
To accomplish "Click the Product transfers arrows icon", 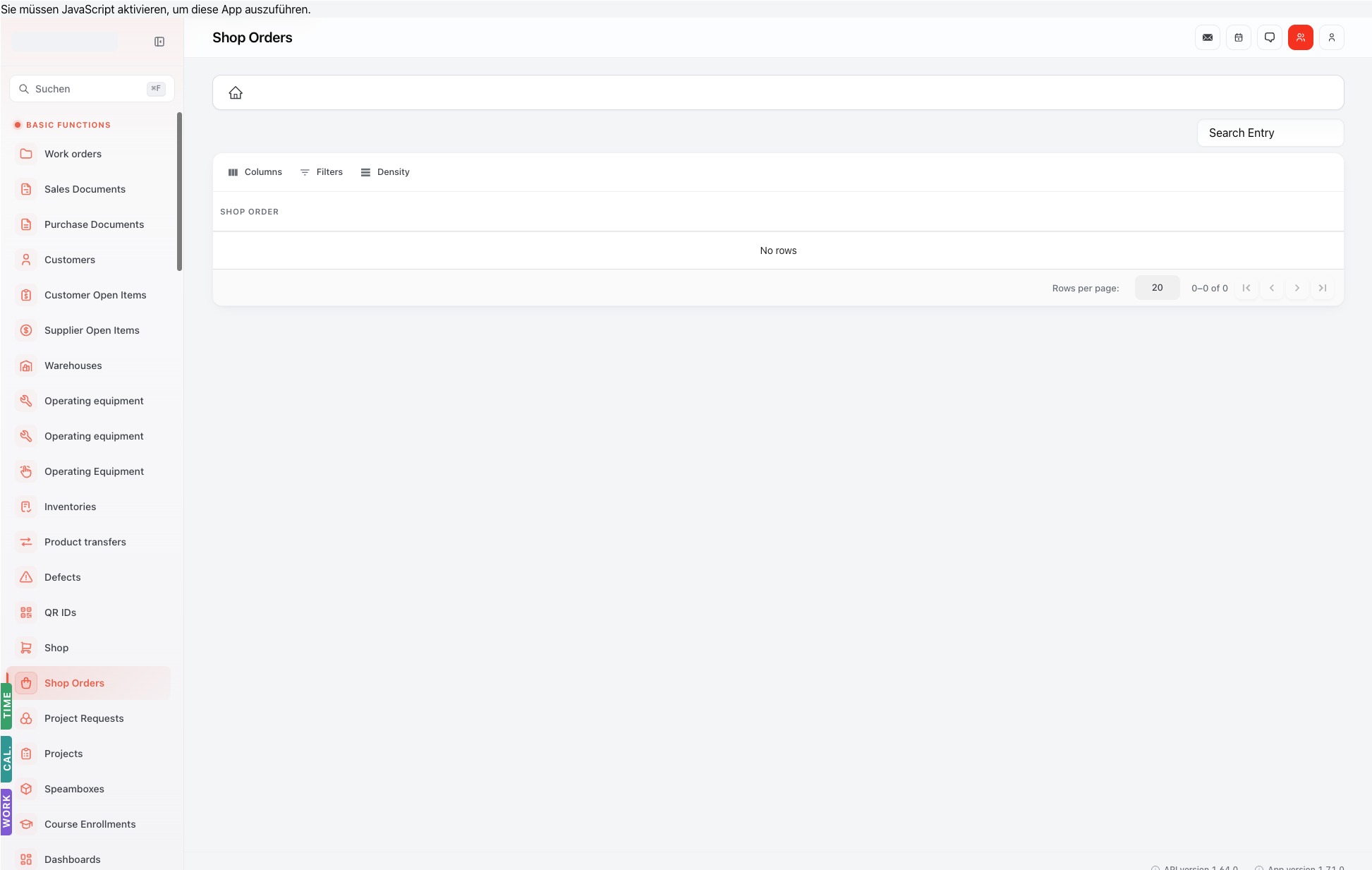I will point(26,542).
